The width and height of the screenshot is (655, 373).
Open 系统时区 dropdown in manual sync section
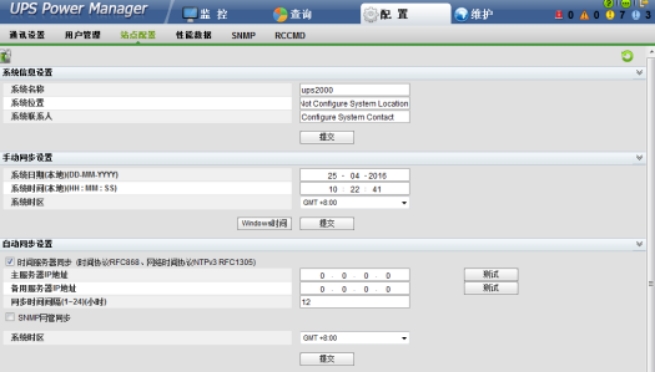point(354,203)
